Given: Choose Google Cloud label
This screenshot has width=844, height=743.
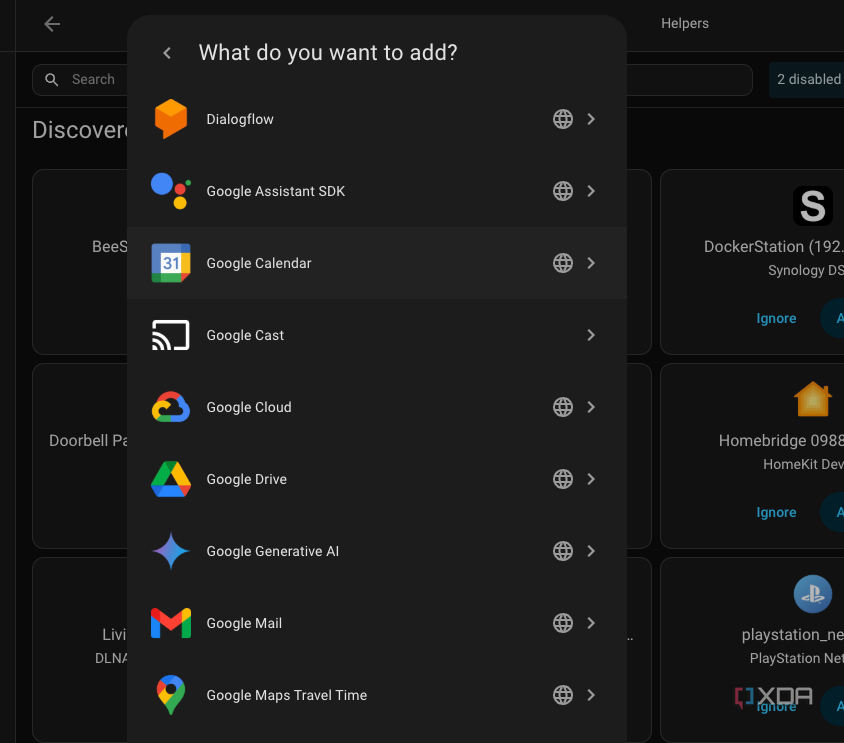Looking at the screenshot, I should pyautogui.click(x=249, y=407).
